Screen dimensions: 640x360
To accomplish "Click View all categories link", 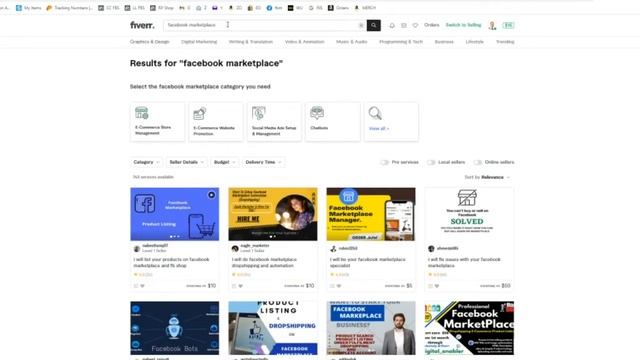I will click(x=379, y=129).
